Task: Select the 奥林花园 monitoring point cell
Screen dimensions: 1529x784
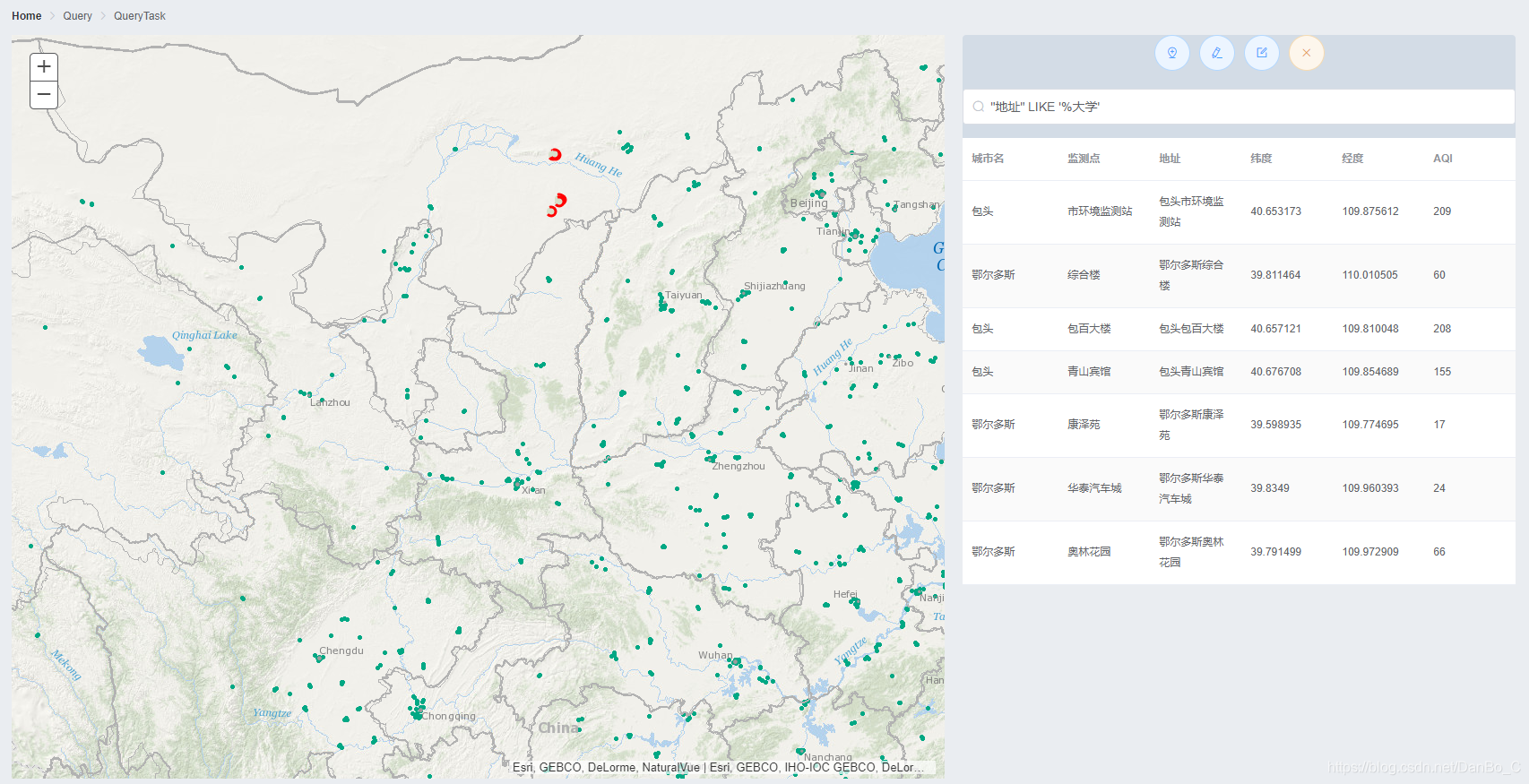Action: [x=1089, y=552]
